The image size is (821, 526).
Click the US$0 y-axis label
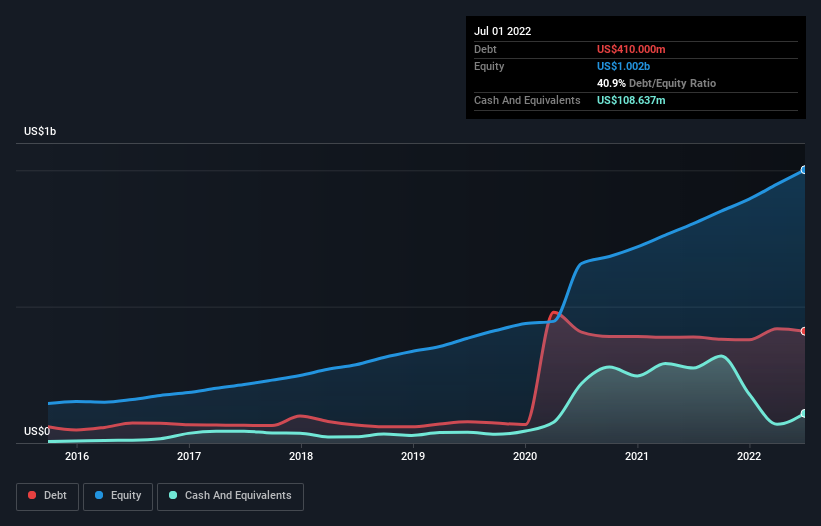(x=37, y=431)
